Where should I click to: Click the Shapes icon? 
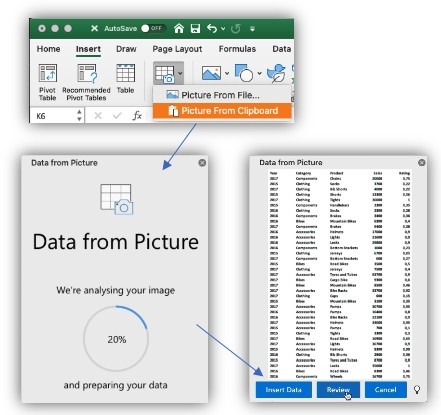point(244,73)
